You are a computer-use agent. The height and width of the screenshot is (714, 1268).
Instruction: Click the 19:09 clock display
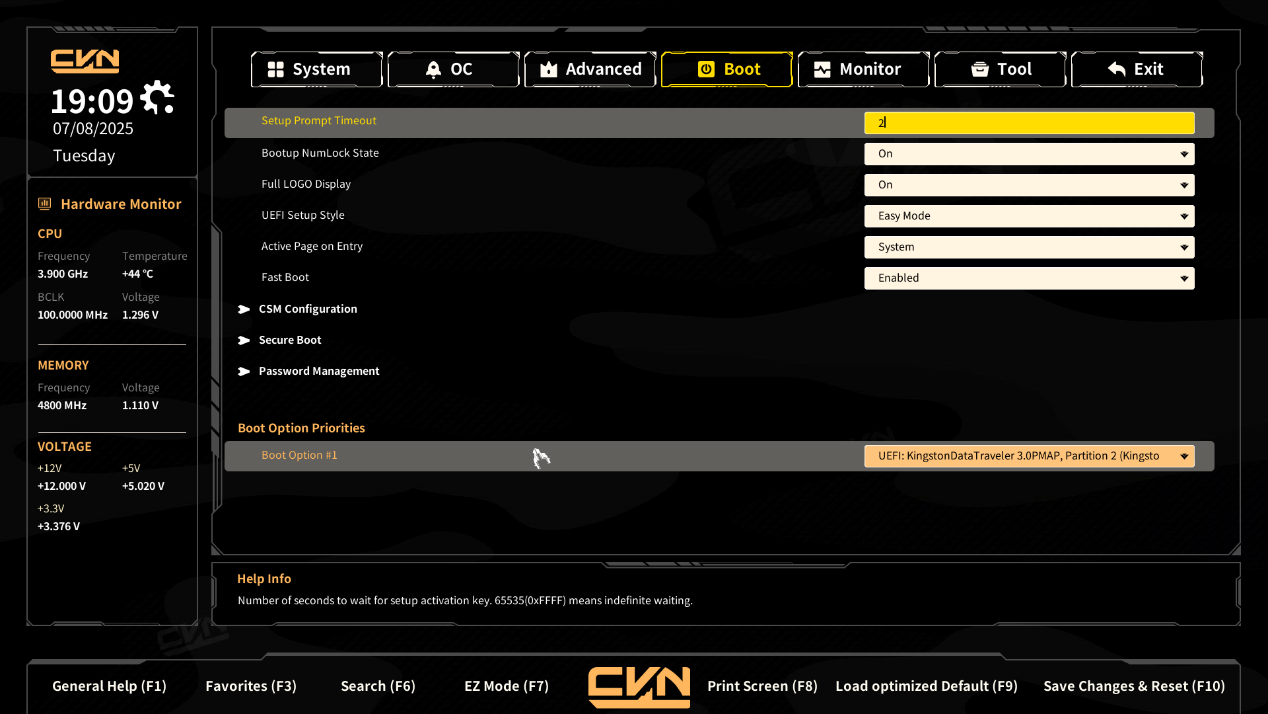(x=92, y=101)
